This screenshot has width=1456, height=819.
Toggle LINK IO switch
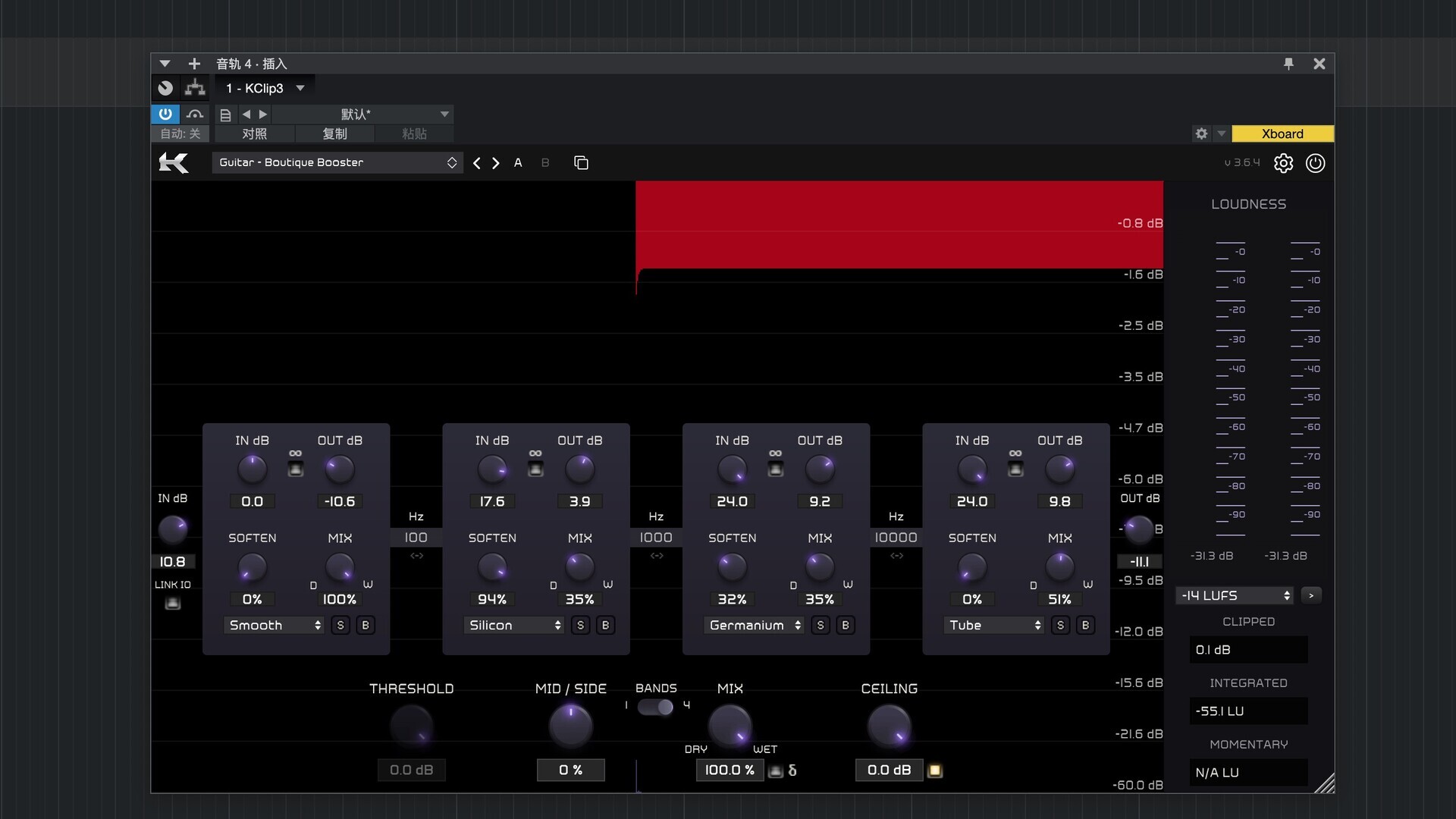pos(173,604)
